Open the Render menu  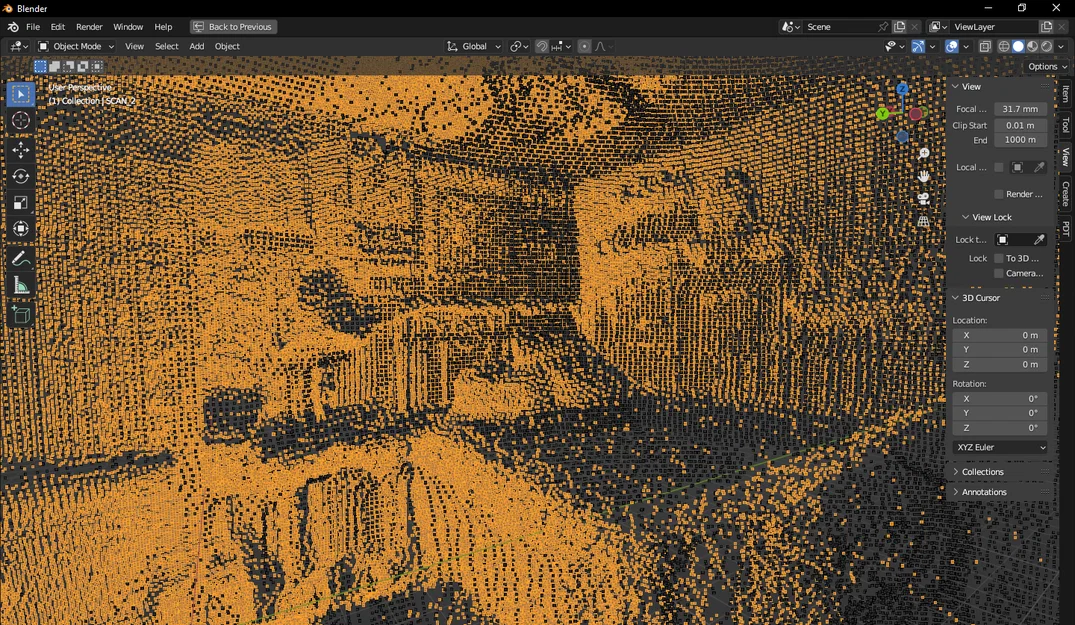(89, 27)
